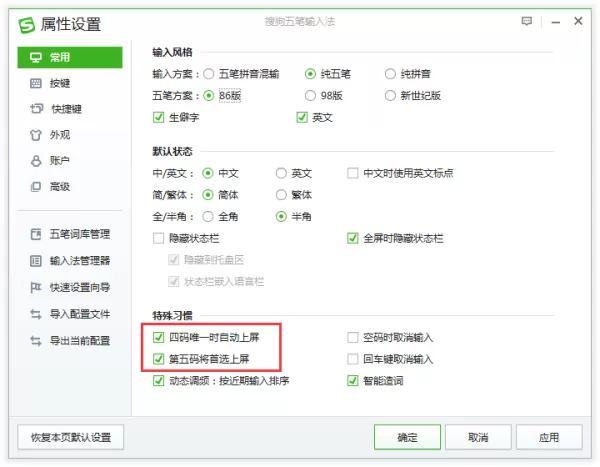The image size is (600, 467).
Task: Toggle 四码唯一时自动上屏 checkbox
Action: (158, 338)
